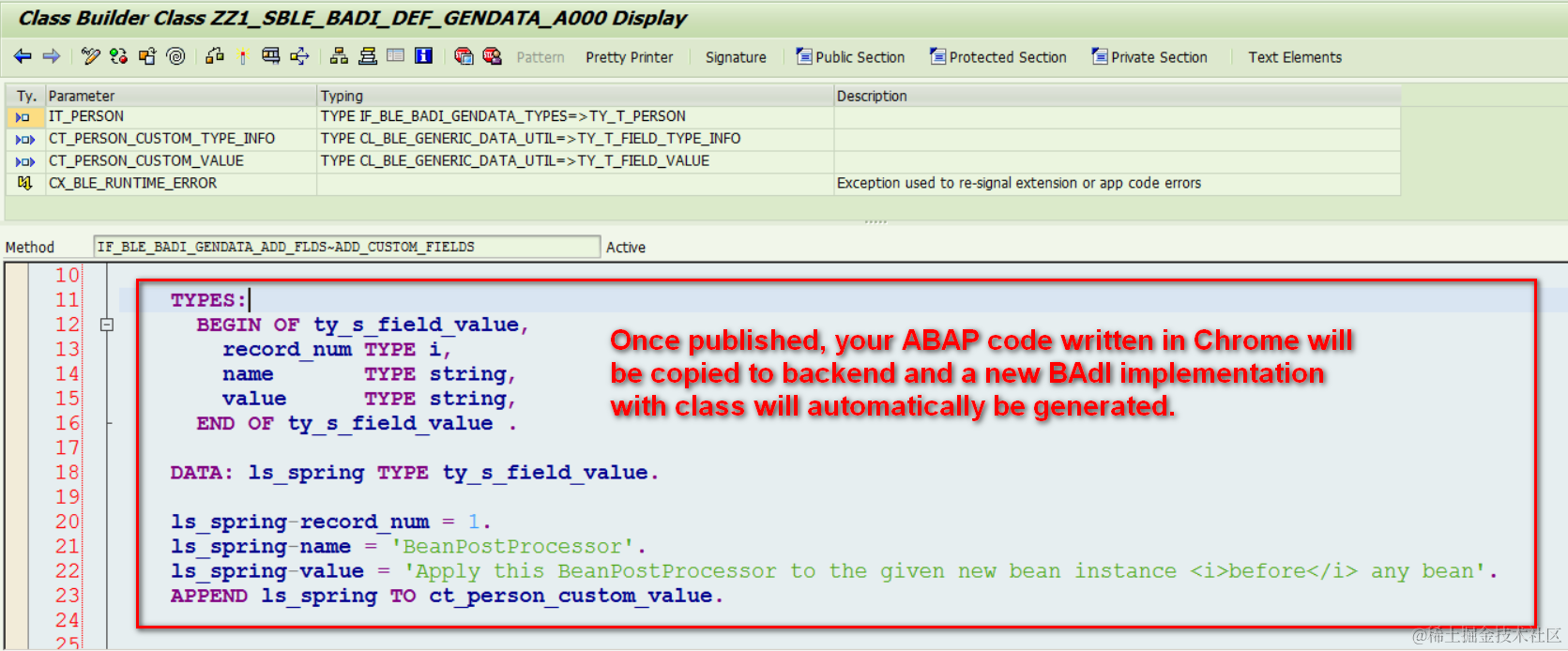Click the importing icon for IT_PERSON
Screen dimensions: 1568x651
pyautogui.click(x=23, y=117)
